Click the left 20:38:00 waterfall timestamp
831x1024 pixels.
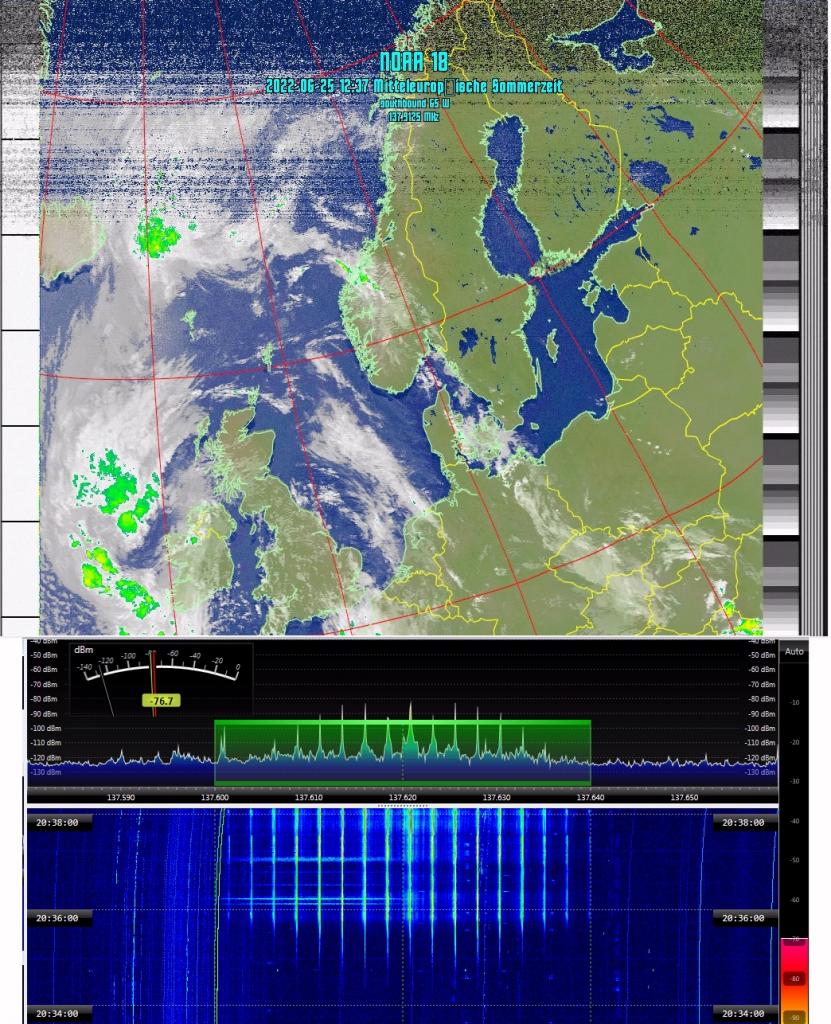57,823
